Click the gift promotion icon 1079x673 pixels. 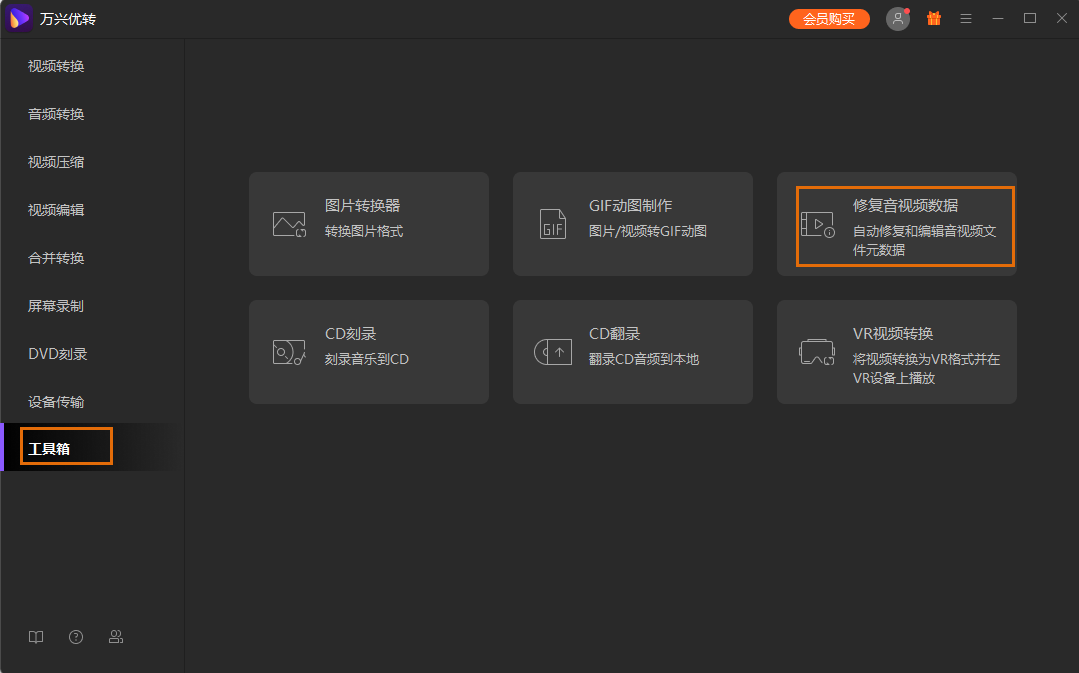coord(933,18)
